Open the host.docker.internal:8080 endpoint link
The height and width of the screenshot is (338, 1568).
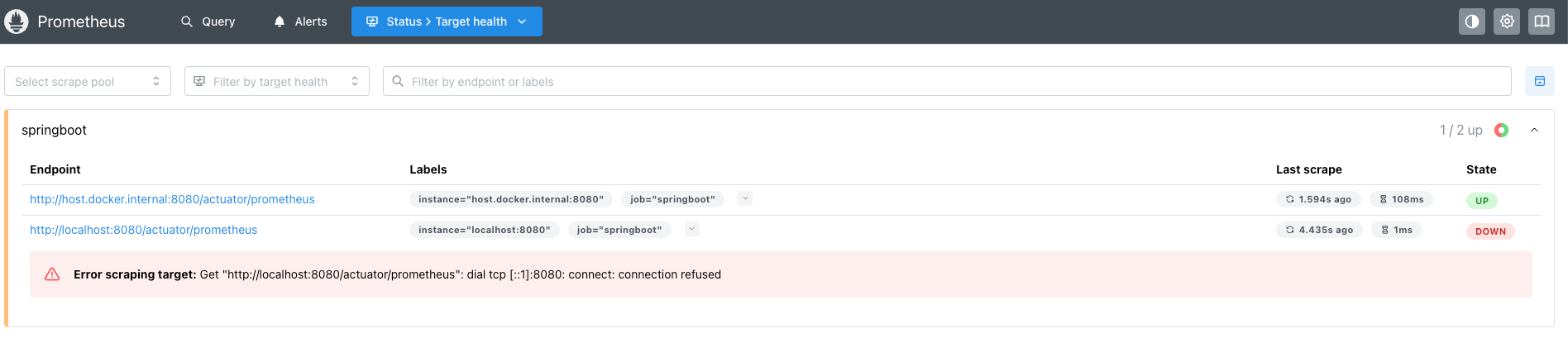172,199
